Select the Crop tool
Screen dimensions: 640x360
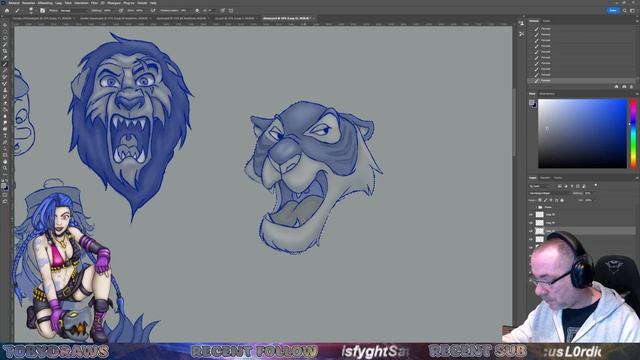point(5,51)
